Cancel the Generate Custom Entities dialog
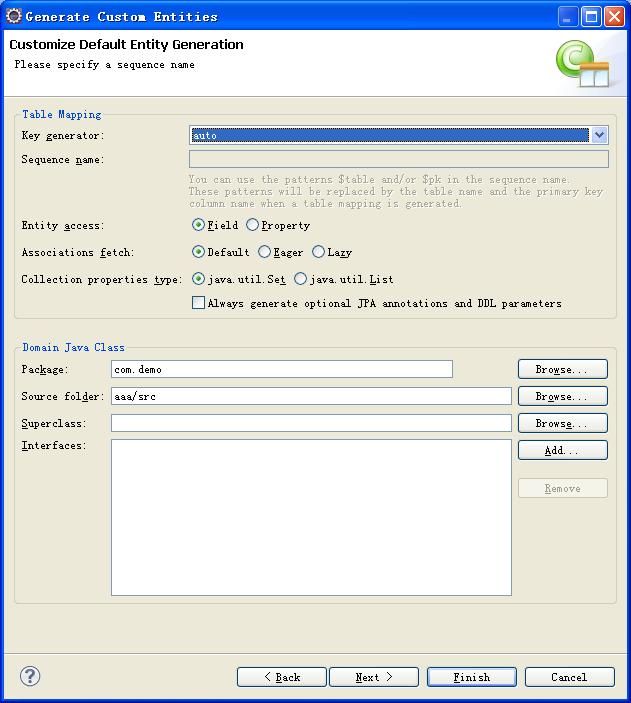631x703 pixels. pos(570,677)
